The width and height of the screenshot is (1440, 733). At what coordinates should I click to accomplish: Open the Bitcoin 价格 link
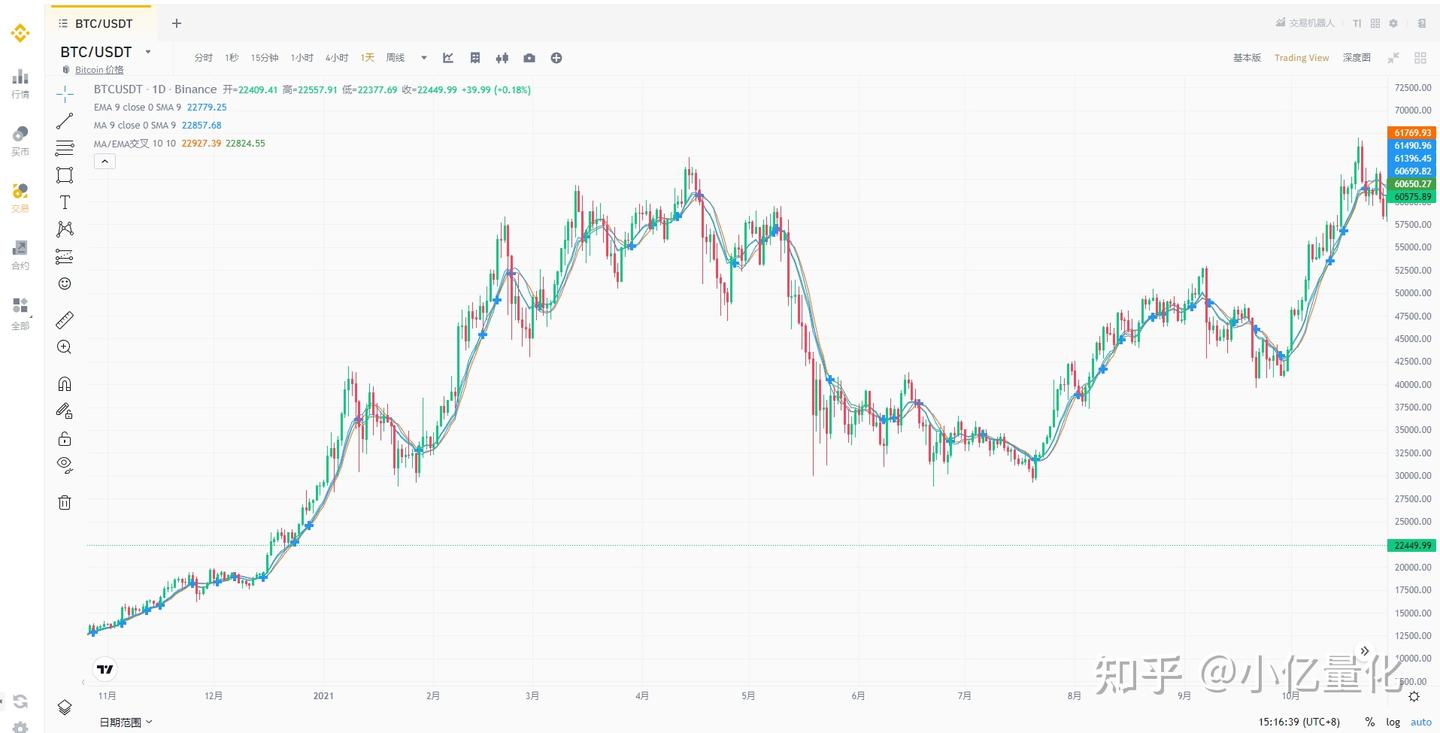click(99, 69)
